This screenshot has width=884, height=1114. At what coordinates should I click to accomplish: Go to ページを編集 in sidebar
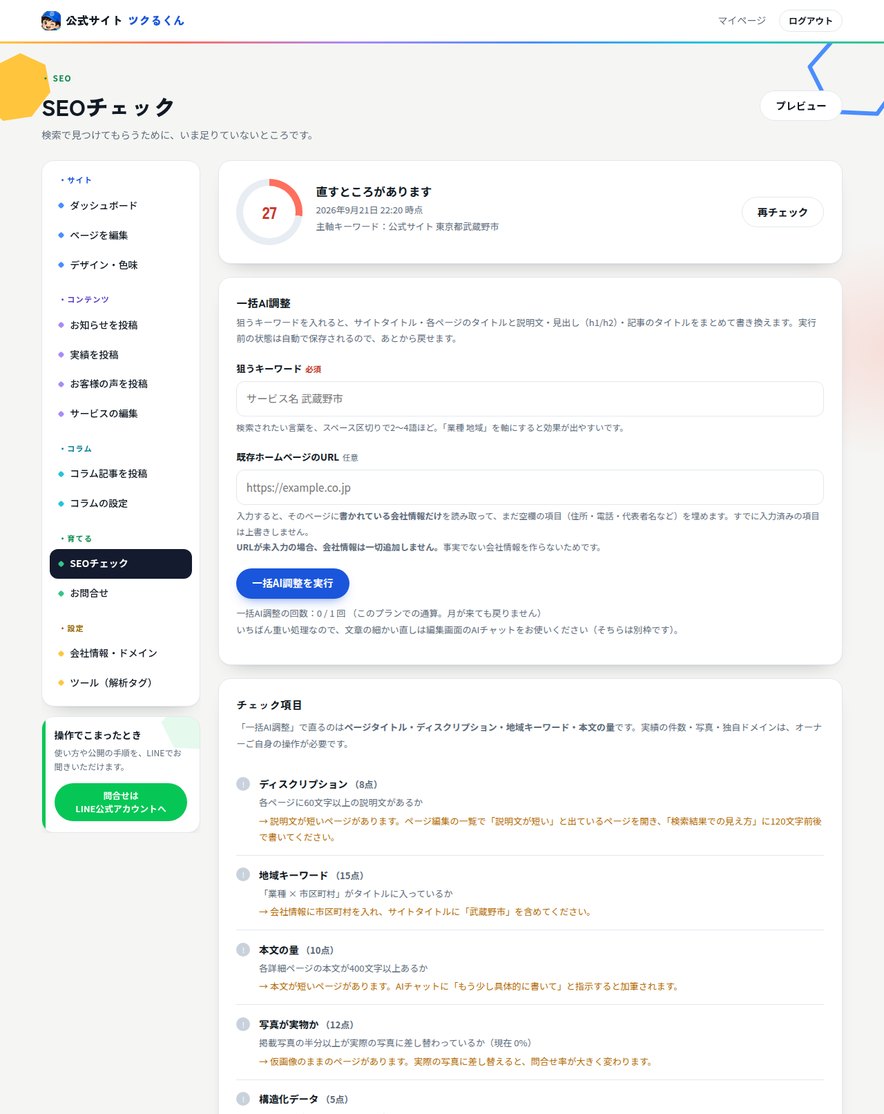click(121, 235)
